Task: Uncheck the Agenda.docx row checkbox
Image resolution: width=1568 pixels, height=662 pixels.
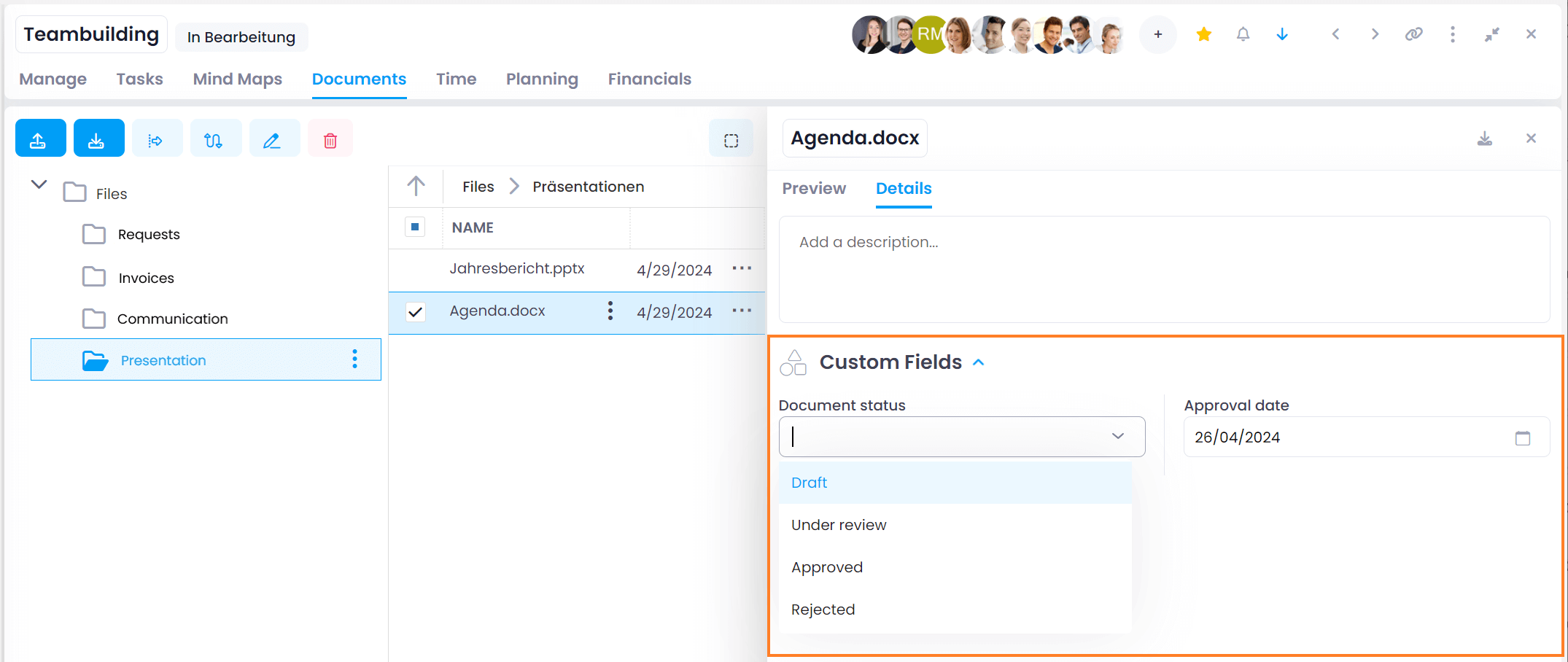Action: point(415,312)
